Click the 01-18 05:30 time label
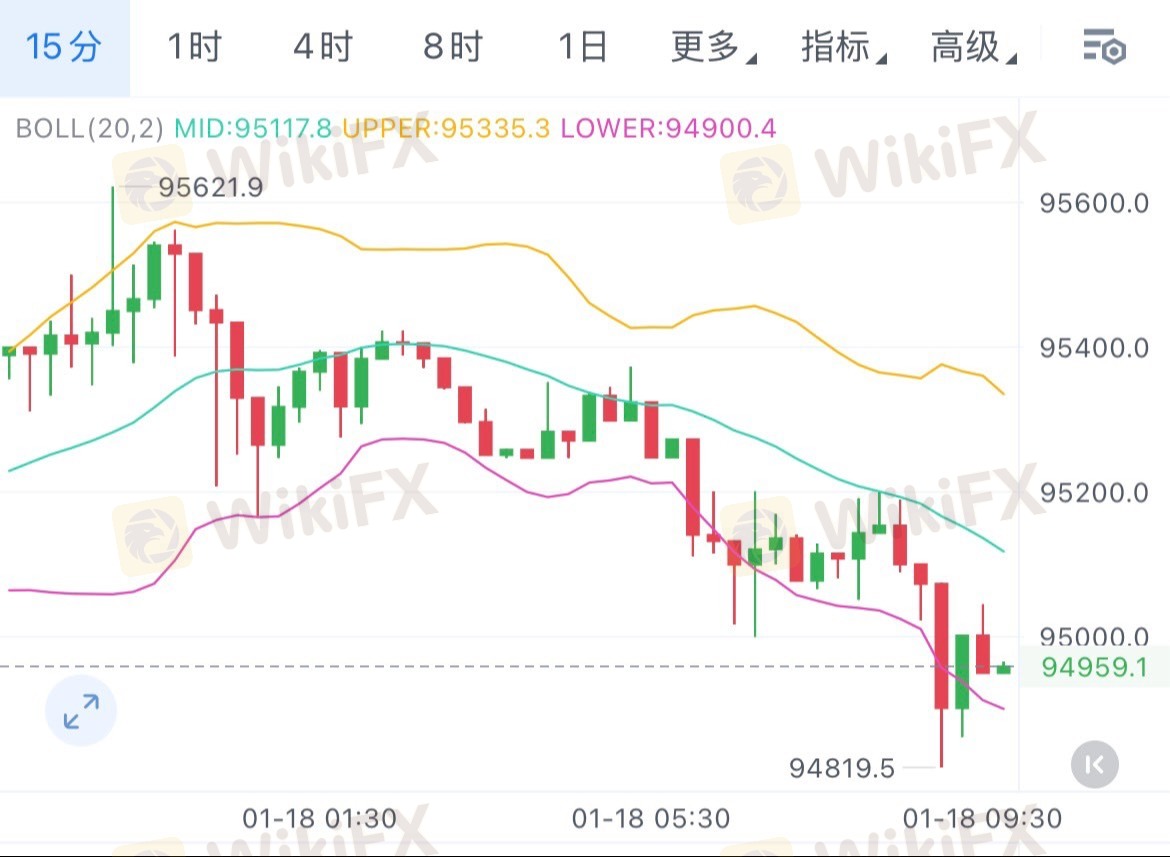Image resolution: width=1170 pixels, height=857 pixels. pyautogui.click(x=651, y=819)
